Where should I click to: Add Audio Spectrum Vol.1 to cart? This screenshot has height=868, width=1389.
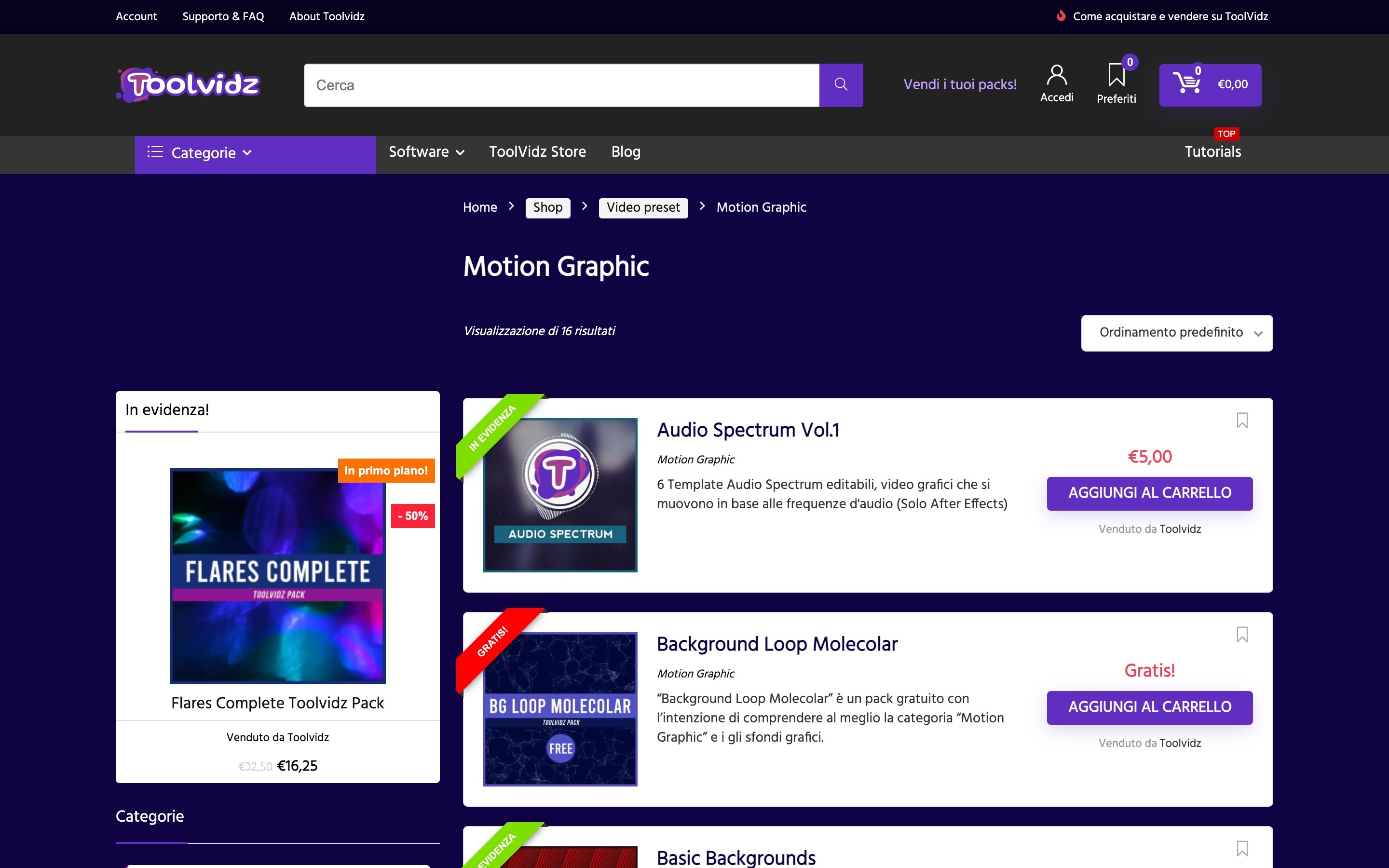click(x=1150, y=493)
